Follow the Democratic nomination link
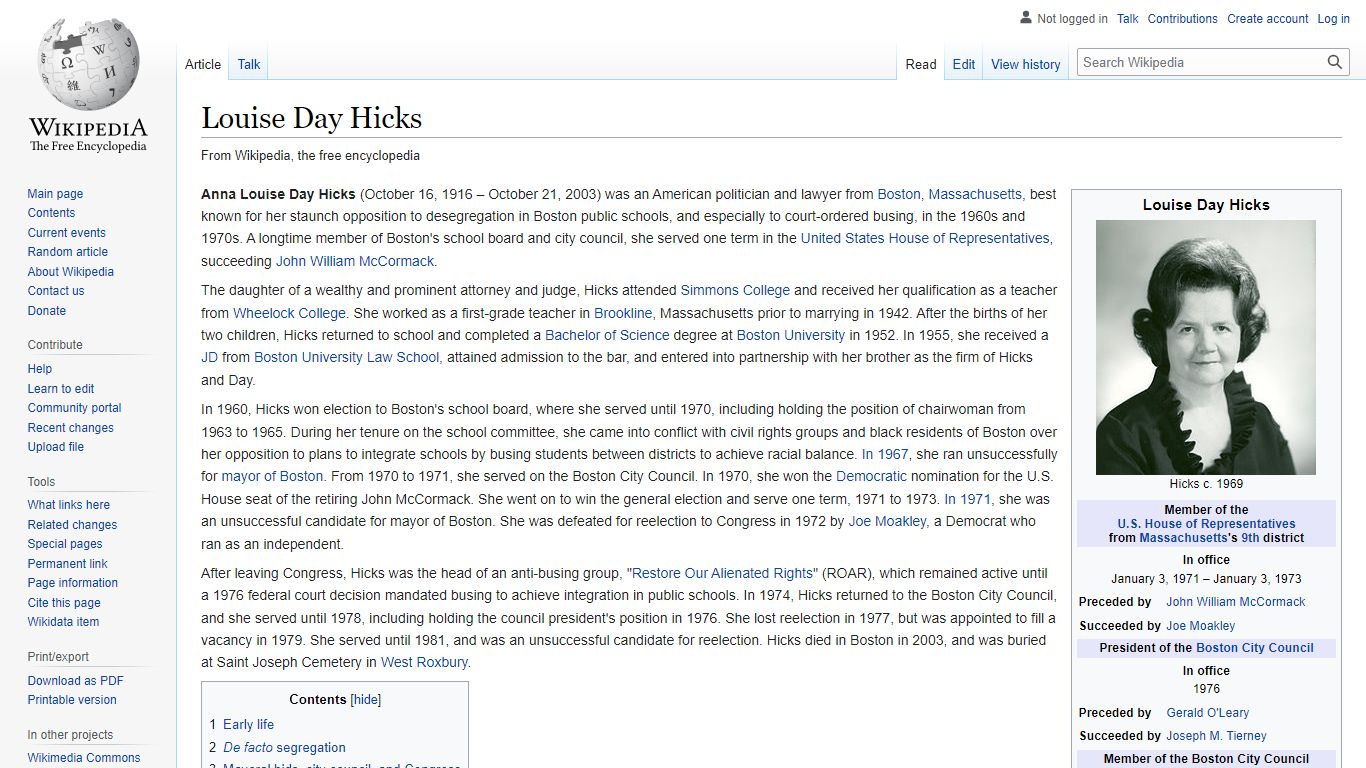The width and height of the screenshot is (1366, 768). coord(871,476)
